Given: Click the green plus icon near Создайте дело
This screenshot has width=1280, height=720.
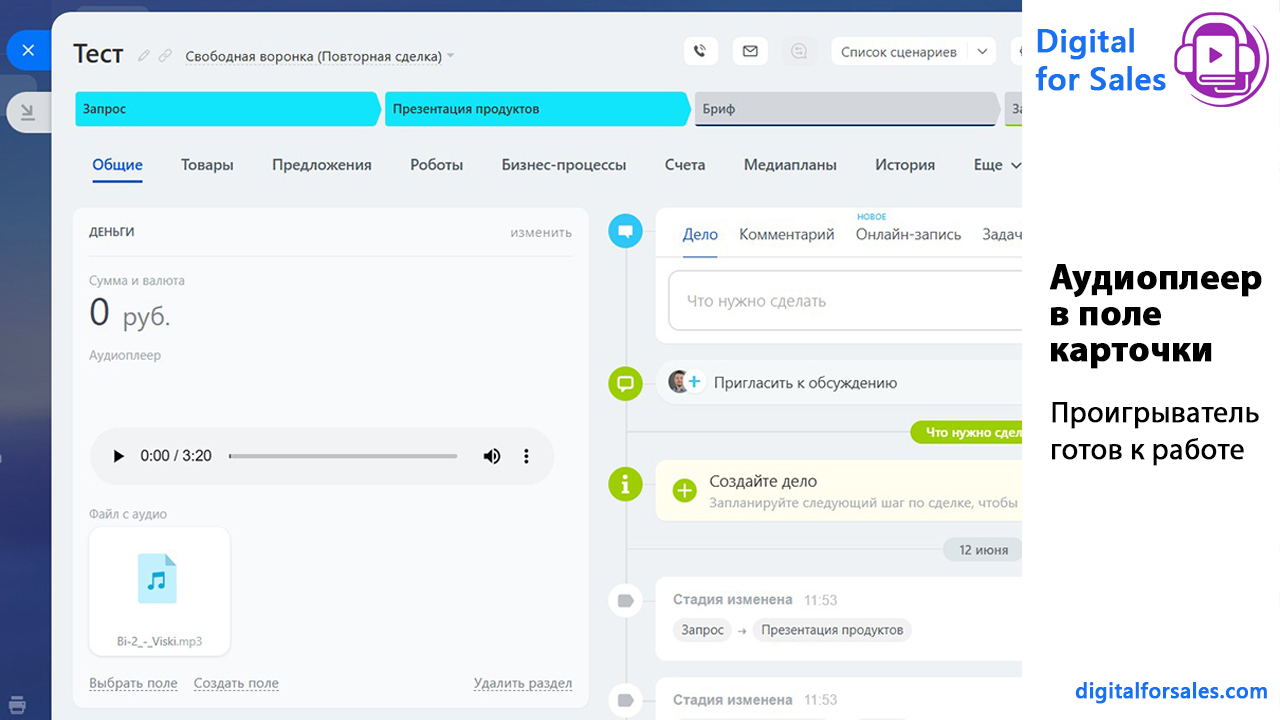Looking at the screenshot, I should [684, 490].
